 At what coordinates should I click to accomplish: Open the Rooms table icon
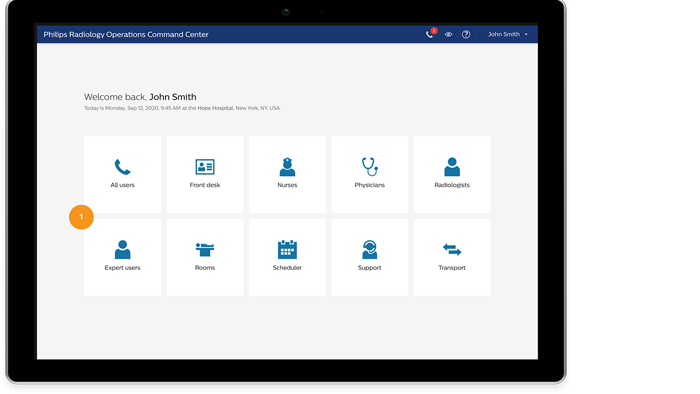tap(205, 249)
